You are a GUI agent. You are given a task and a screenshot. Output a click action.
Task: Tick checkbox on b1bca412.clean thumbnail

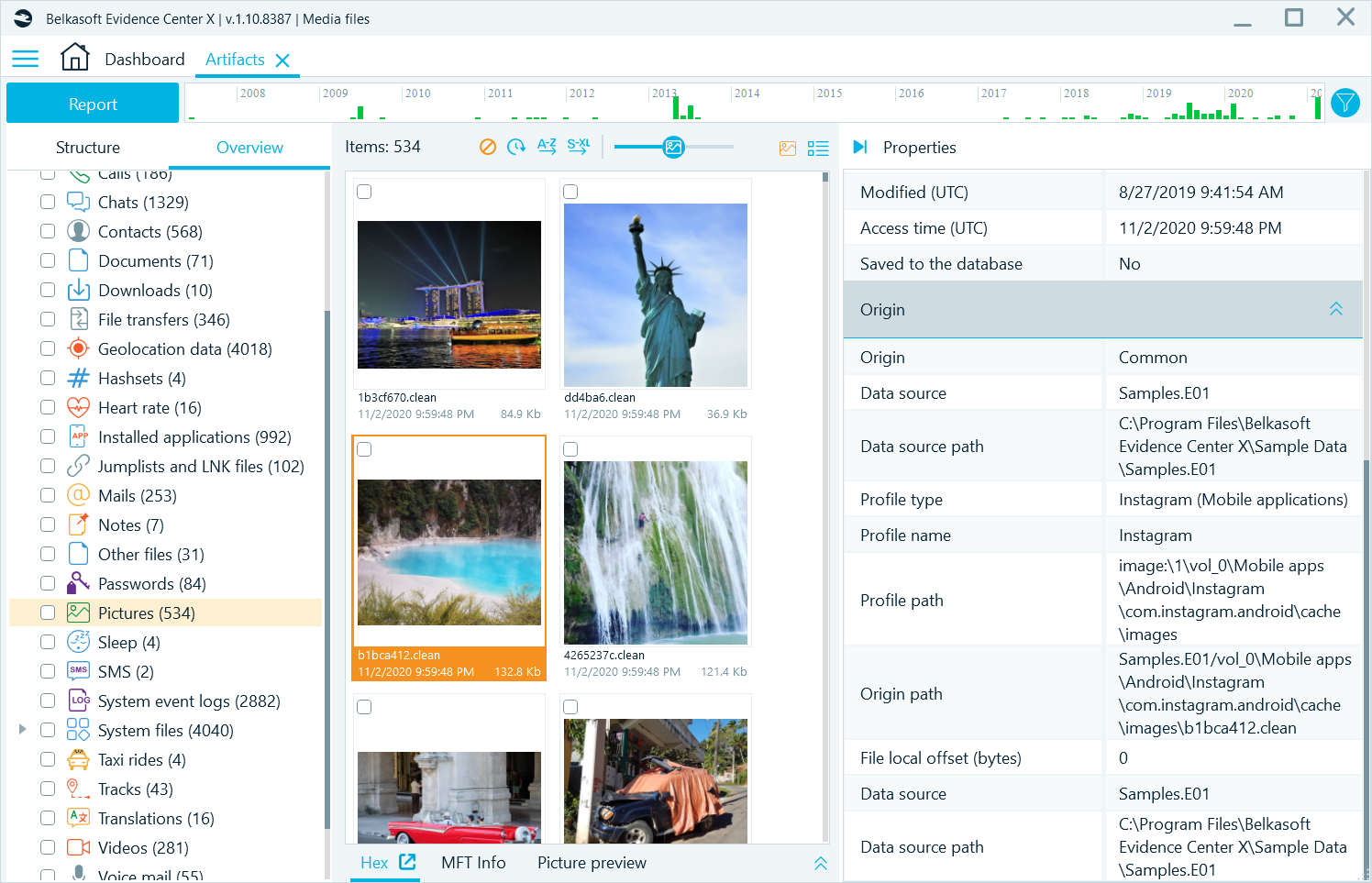point(364,449)
